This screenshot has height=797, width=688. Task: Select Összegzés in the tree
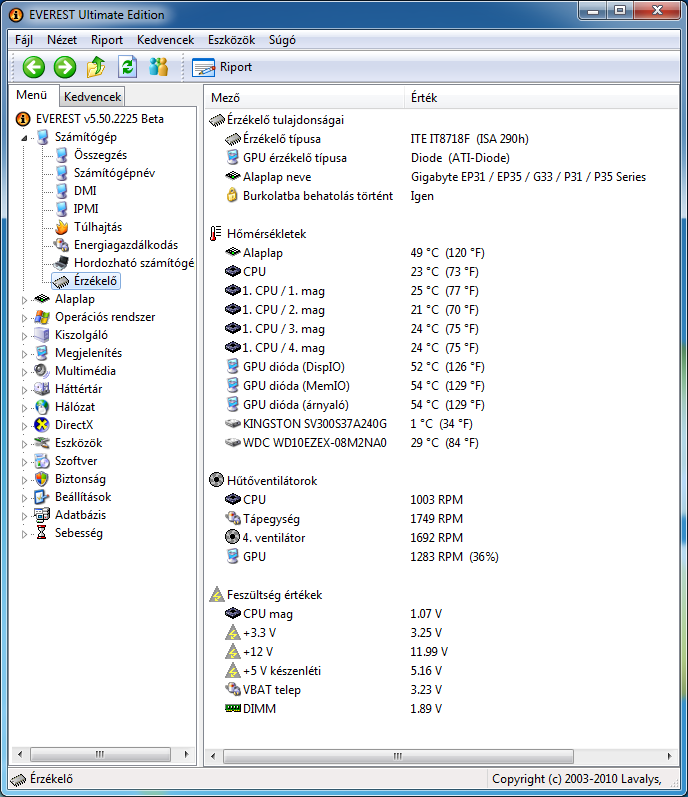click(x=100, y=155)
